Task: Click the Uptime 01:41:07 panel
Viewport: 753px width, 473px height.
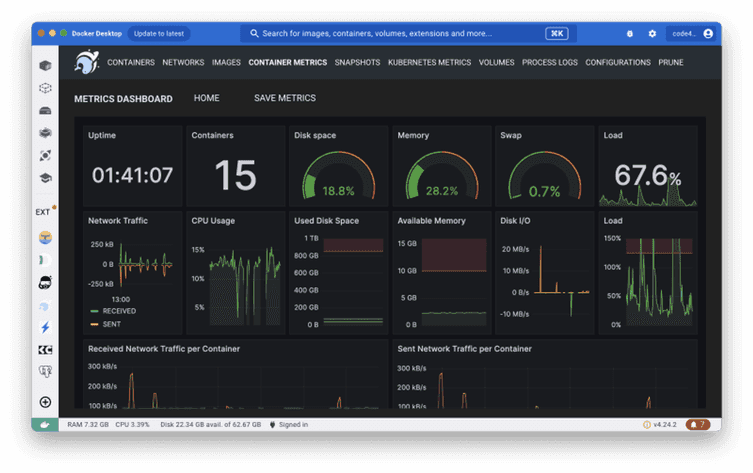Action: point(133,166)
